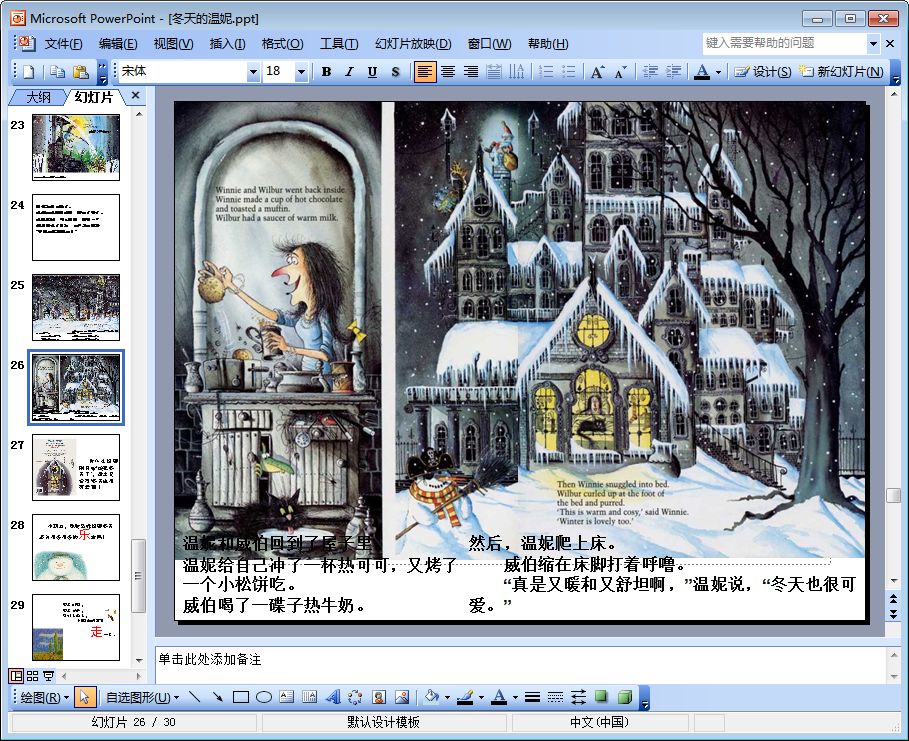Insert WordArt with the slanted A icon

tap(333, 698)
